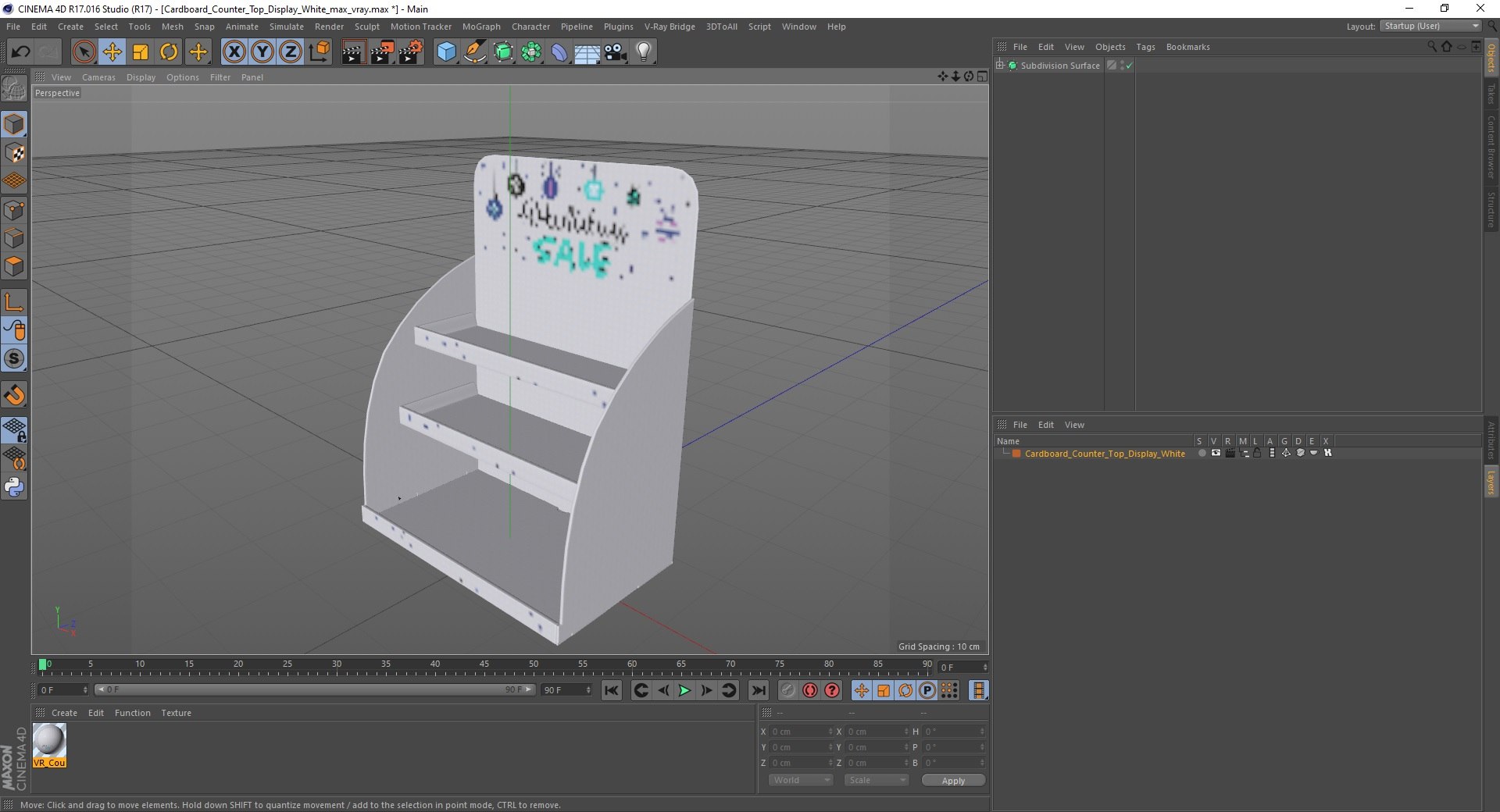
Task: Open the Cameras viewport menu
Action: (98, 77)
